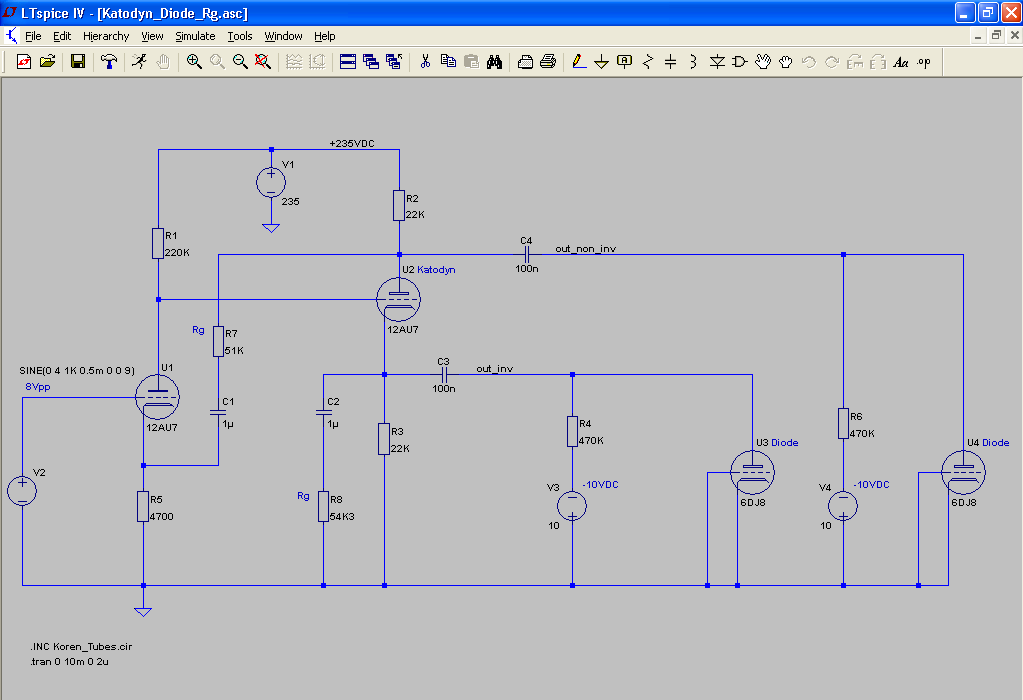Select the Move open-hand tool
The width and height of the screenshot is (1023, 700).
(x=763, y=62)
